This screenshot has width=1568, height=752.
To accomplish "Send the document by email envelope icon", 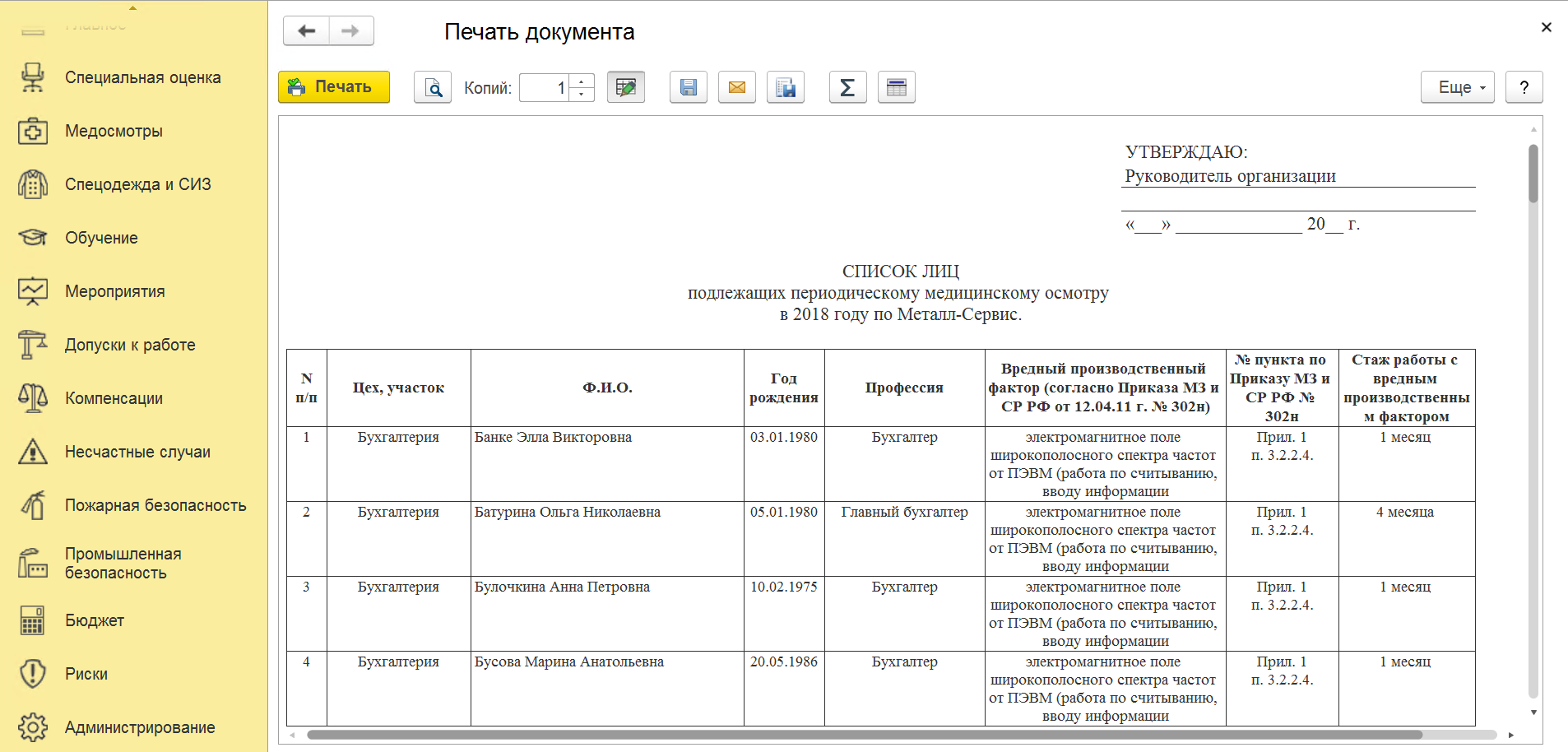I will [737, 87].
